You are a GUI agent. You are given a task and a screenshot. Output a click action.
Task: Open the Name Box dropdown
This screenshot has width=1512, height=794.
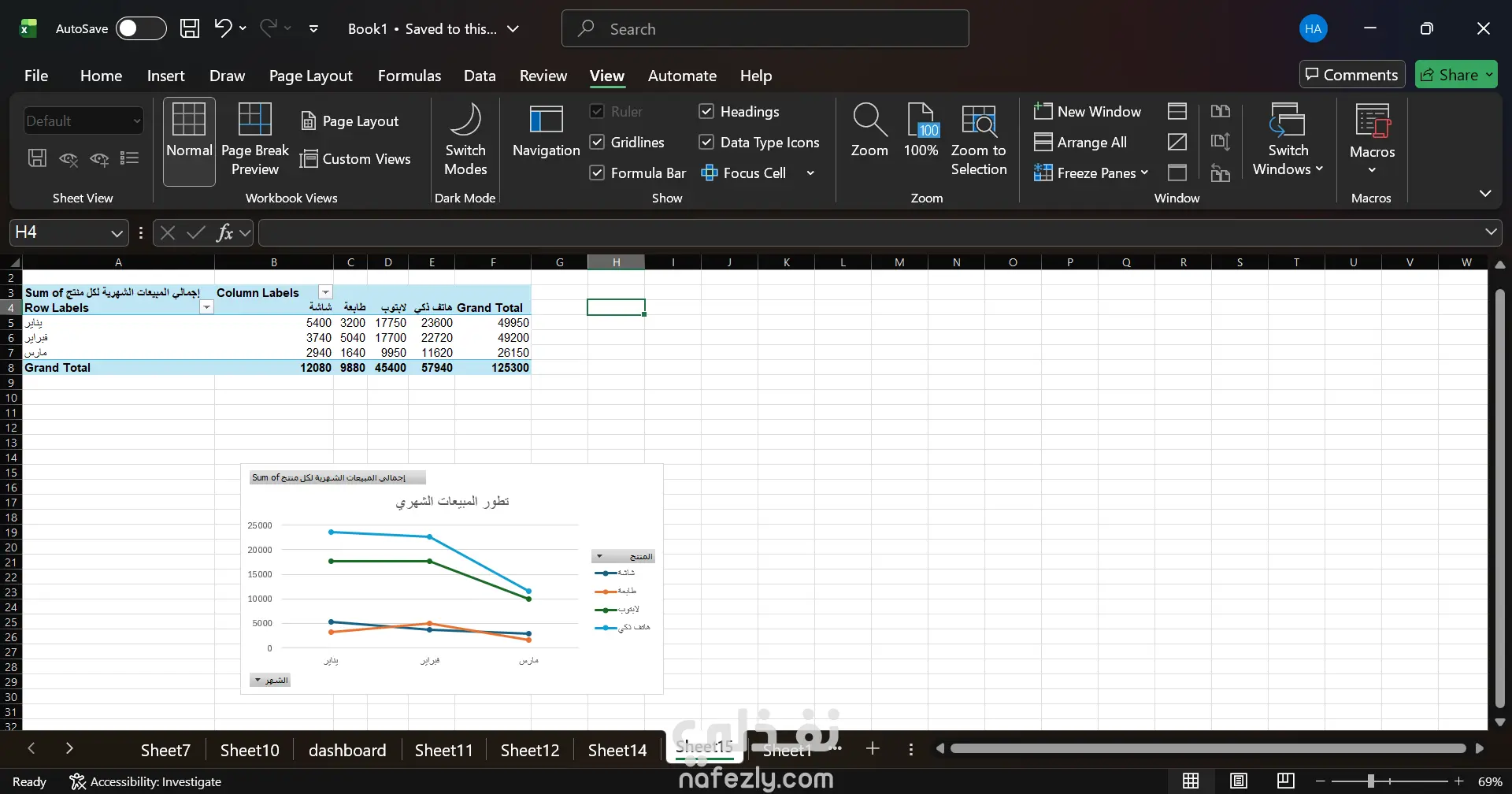tap(117, 233)
